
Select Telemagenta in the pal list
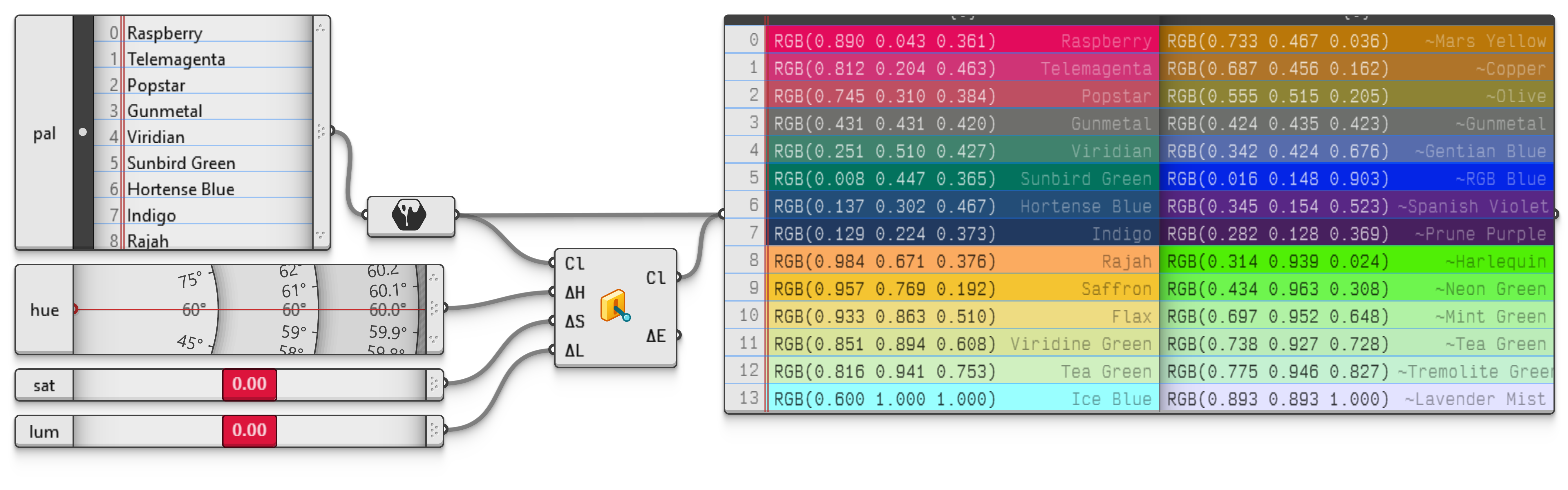pyautogui.click(x=203, y=59)
